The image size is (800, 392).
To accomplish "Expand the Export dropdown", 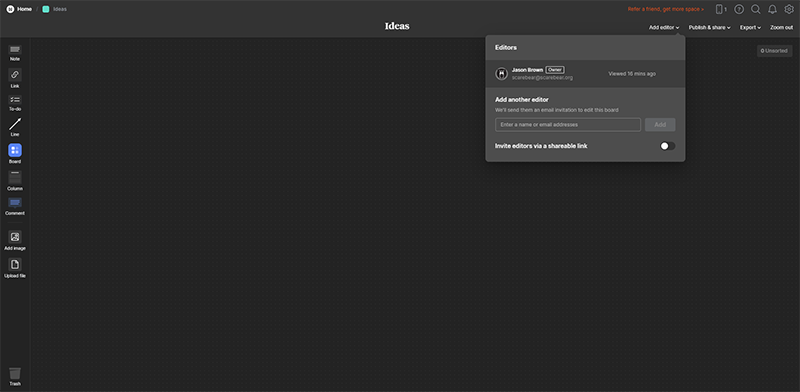I will (x=750, y=28).
